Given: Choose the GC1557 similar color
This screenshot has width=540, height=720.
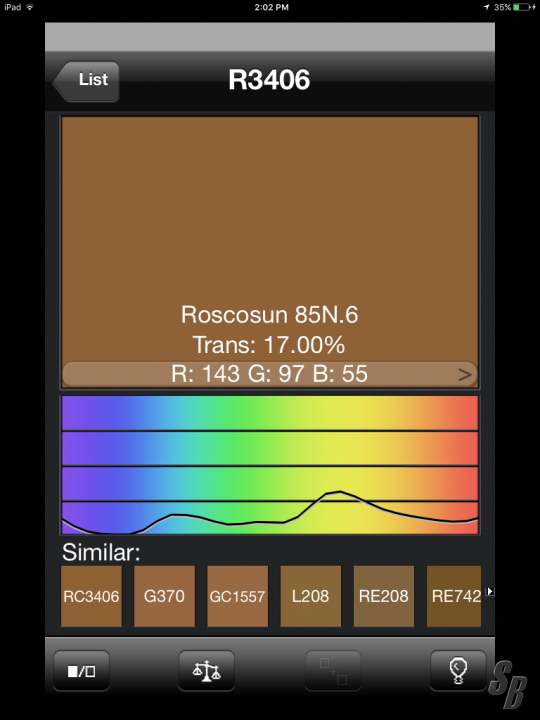Looking at the screenshot, I should click(237, 596).
